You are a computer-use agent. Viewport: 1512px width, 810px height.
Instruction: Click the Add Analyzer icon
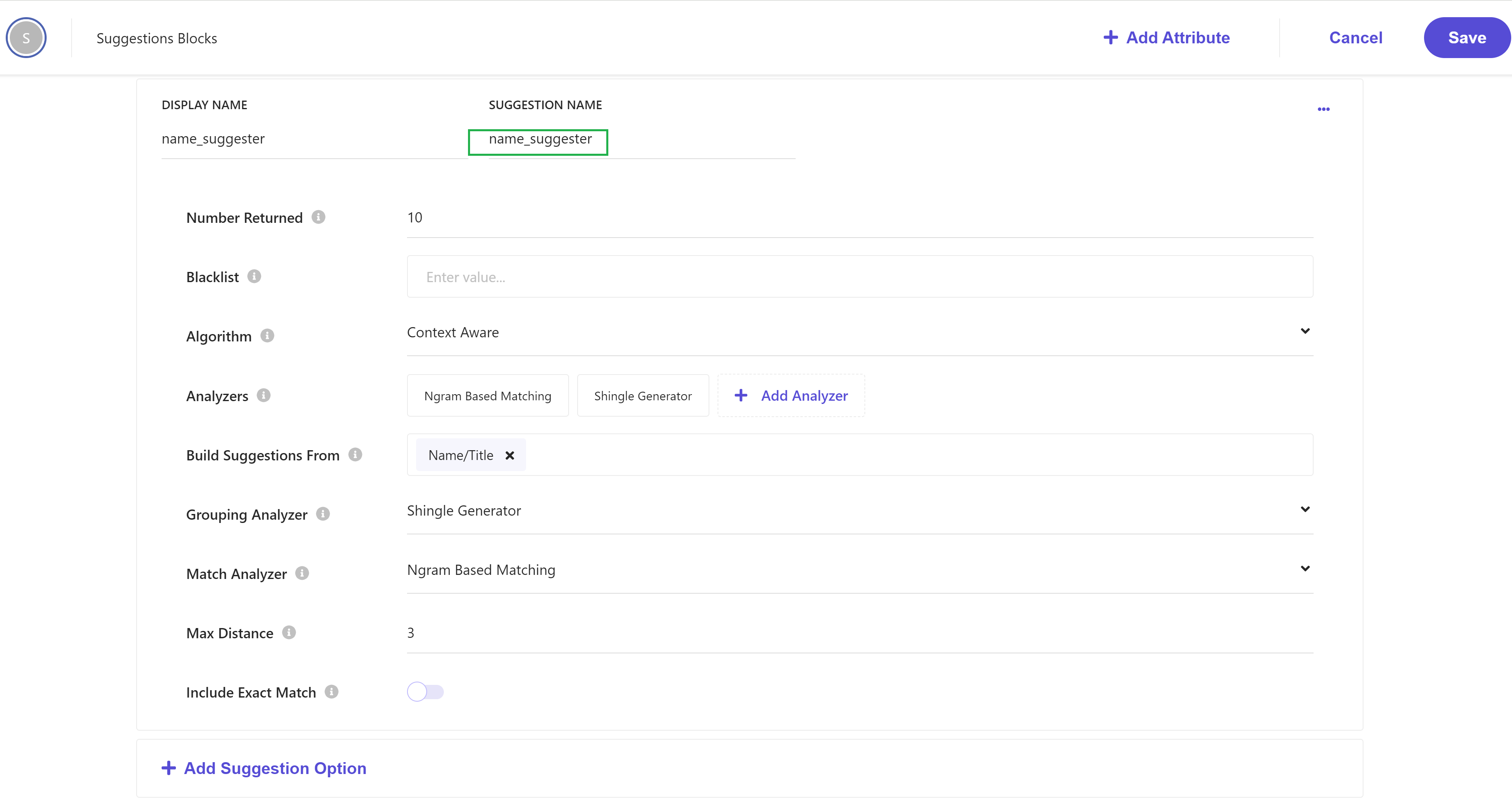[x=741, y=395]
